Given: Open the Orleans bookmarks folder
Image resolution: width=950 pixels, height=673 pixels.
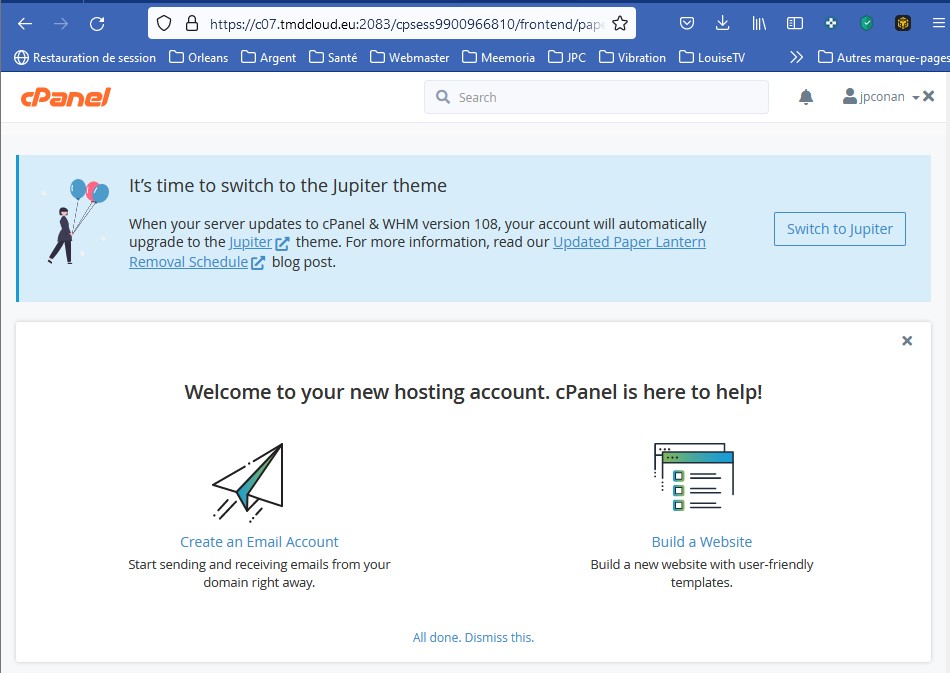Looking at the screenshot, I should tap(199, 57).
